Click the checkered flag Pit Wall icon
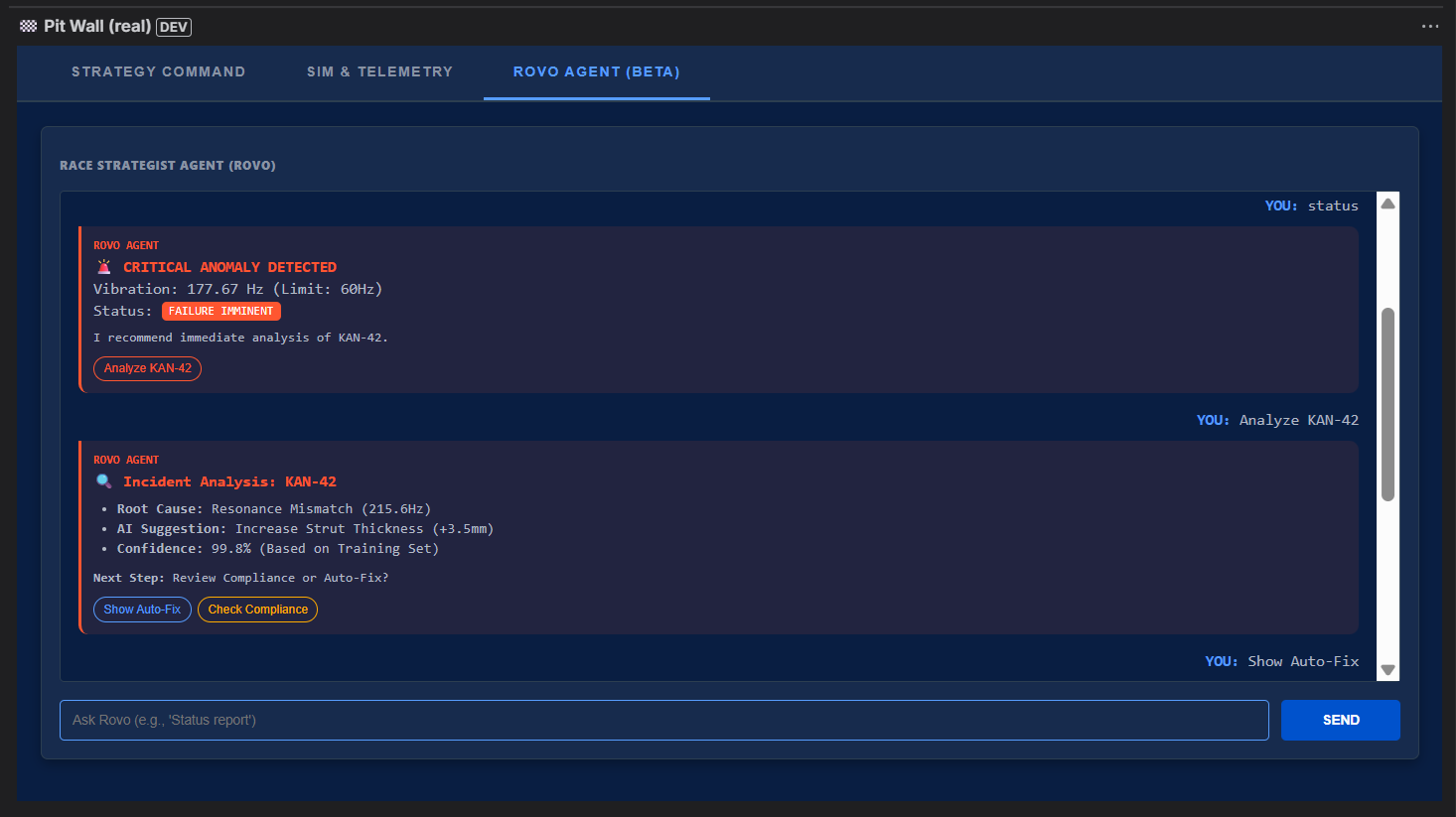The width and height of the screenshot is (1456, 817). (28, 27)
